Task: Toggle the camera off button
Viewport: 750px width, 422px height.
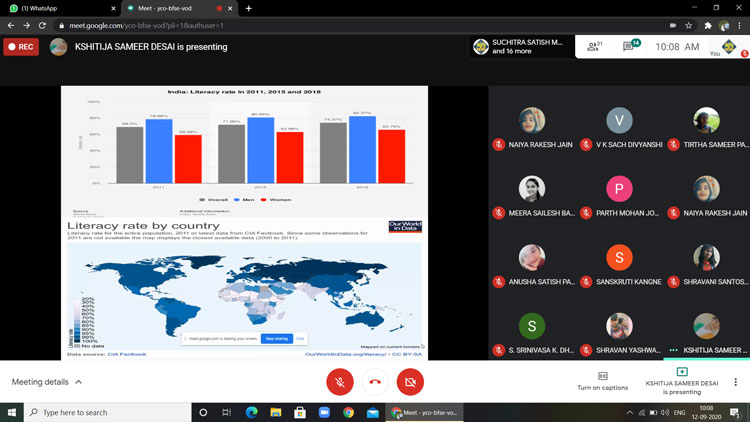Action: click(410, 382)
